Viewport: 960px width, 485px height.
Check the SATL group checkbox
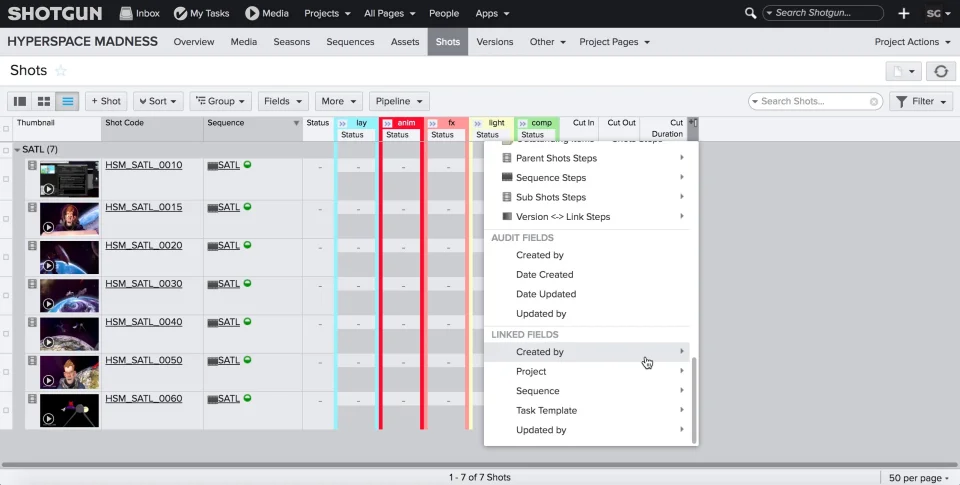point(6,150)
